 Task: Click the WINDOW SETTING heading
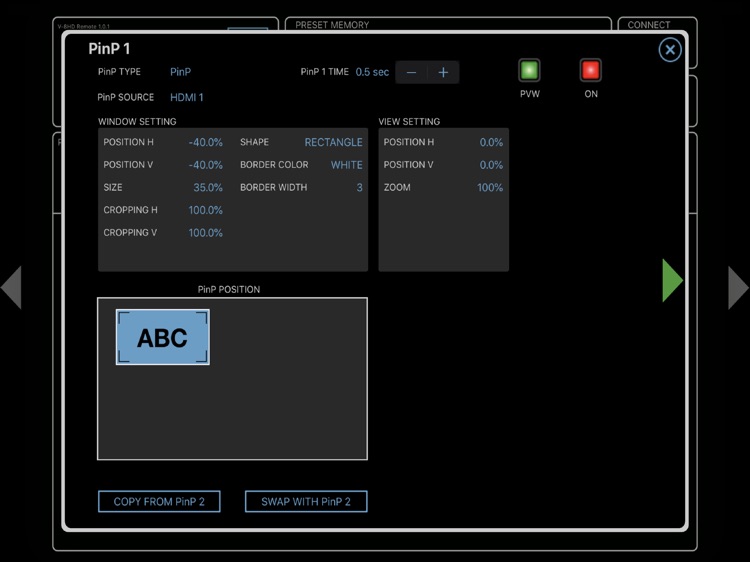pos(137,121)
